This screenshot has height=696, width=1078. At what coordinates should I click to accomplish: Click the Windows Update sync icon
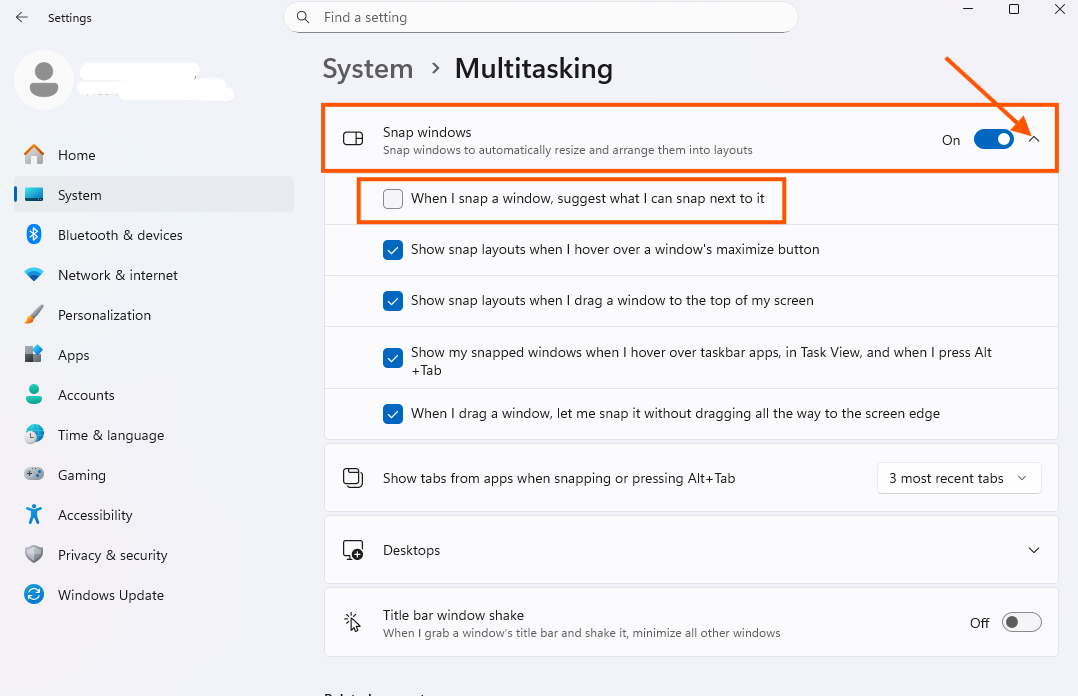tap(34, 595)
